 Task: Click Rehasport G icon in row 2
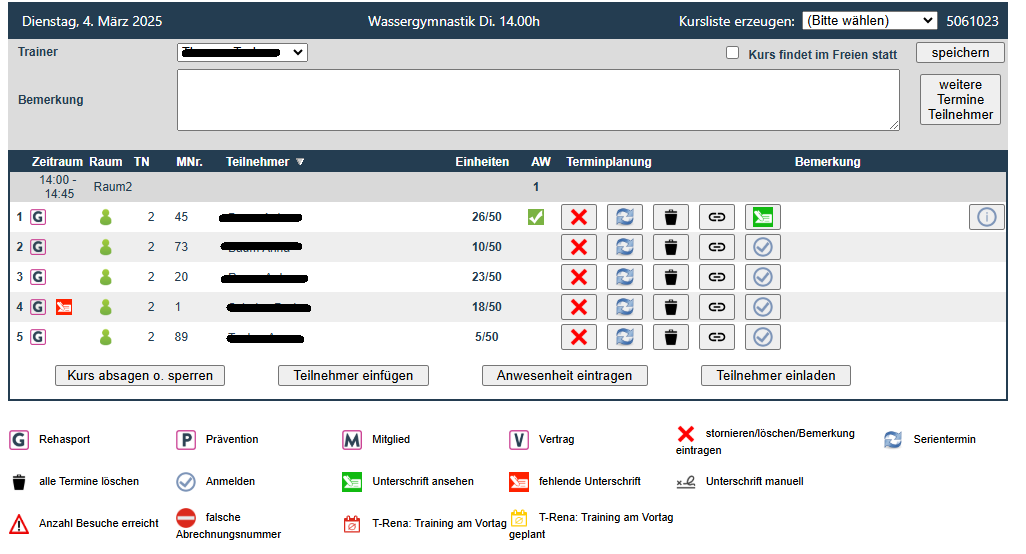(x=38, y=247)
